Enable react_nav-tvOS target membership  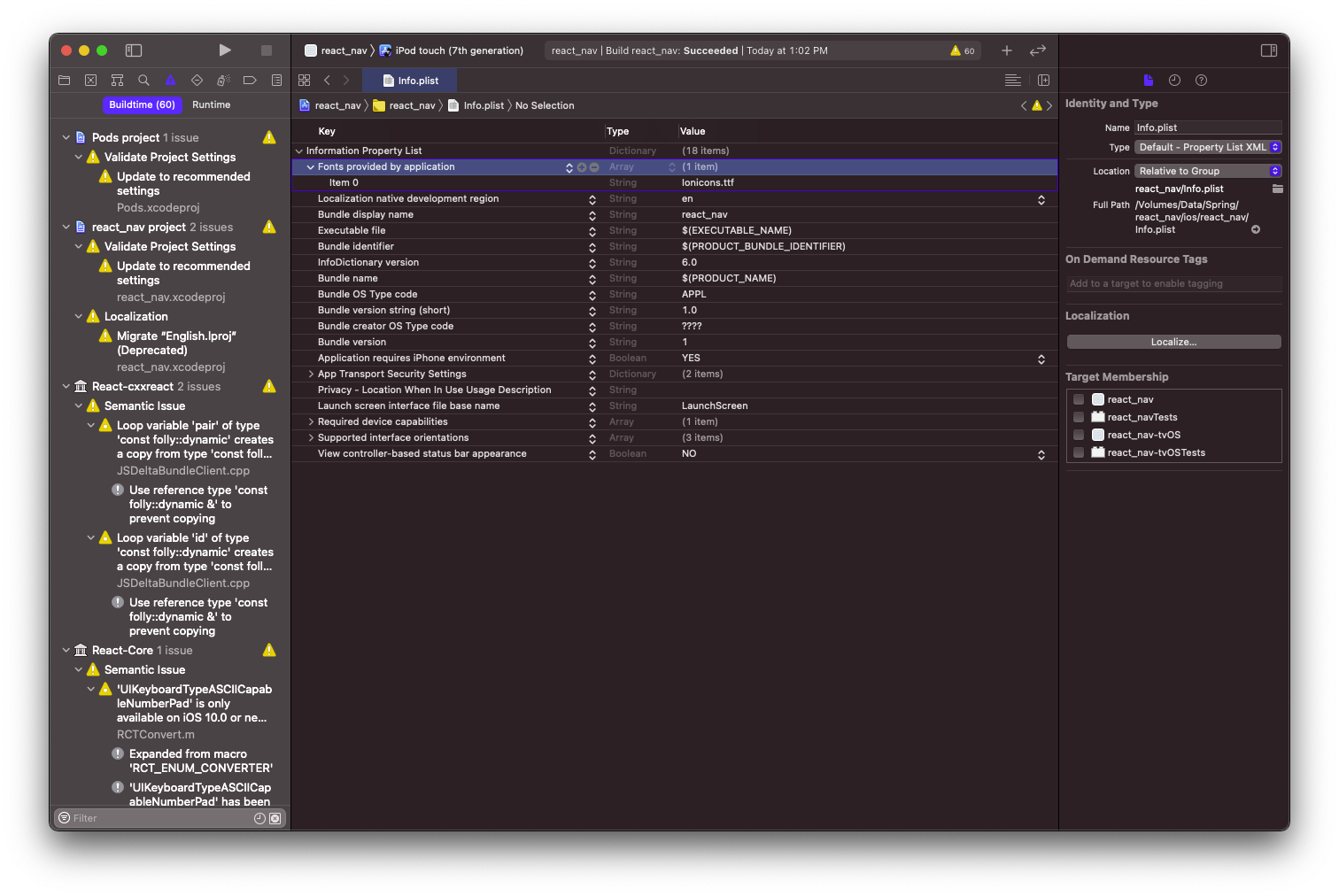point(1079,435)
